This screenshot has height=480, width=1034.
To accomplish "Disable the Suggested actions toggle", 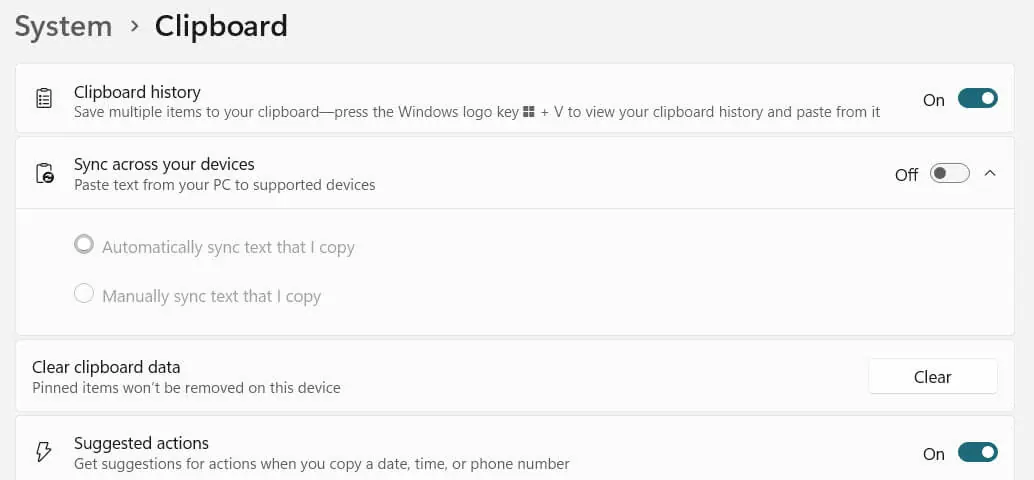I will click(x=977, y=453).
